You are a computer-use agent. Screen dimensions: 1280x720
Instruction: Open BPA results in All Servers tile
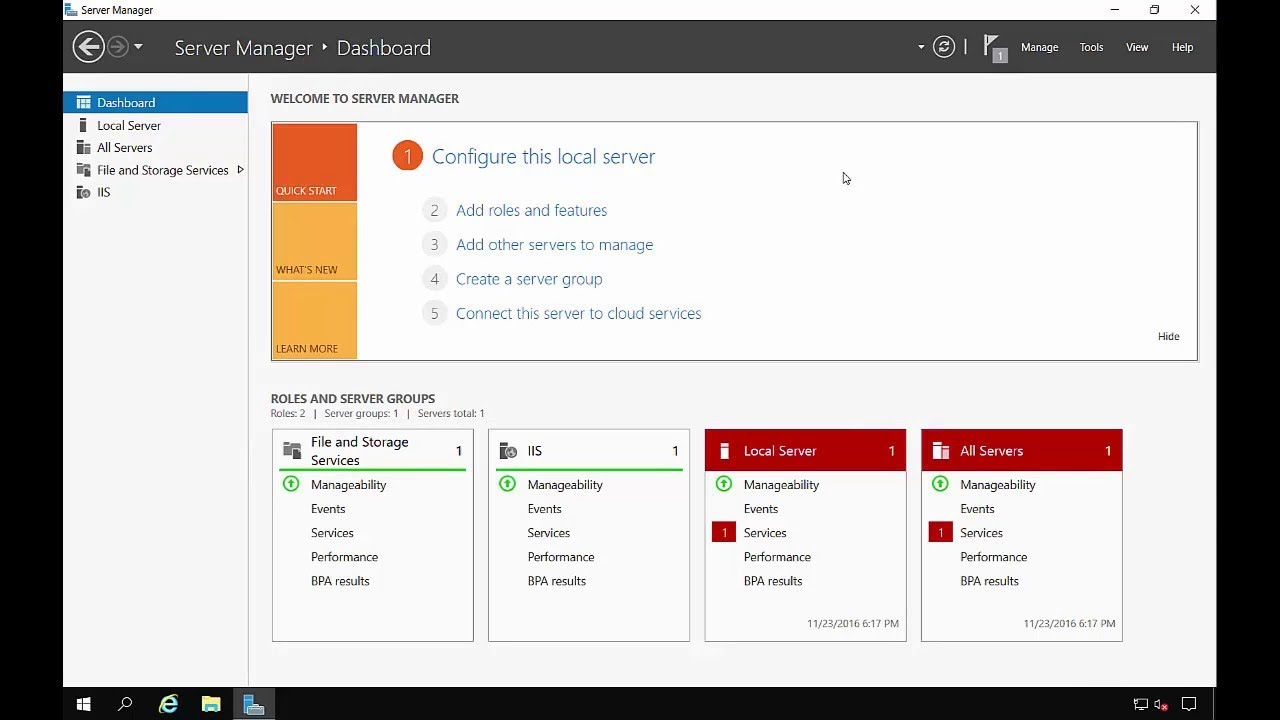click(989, 581)
